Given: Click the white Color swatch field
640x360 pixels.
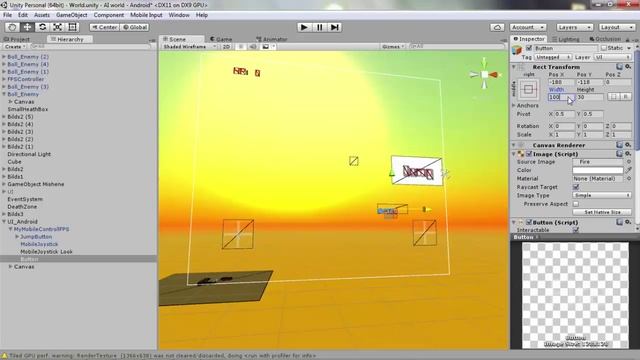Looking at the screenshot, I should (x=598, y=170).
